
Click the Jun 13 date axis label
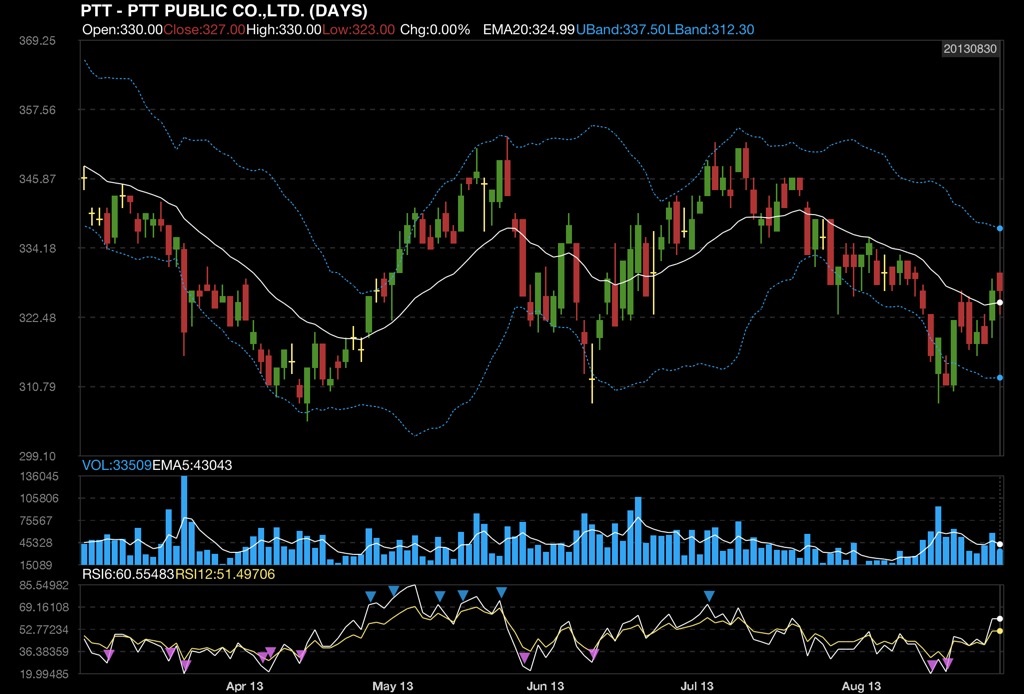tap(545, 686)
